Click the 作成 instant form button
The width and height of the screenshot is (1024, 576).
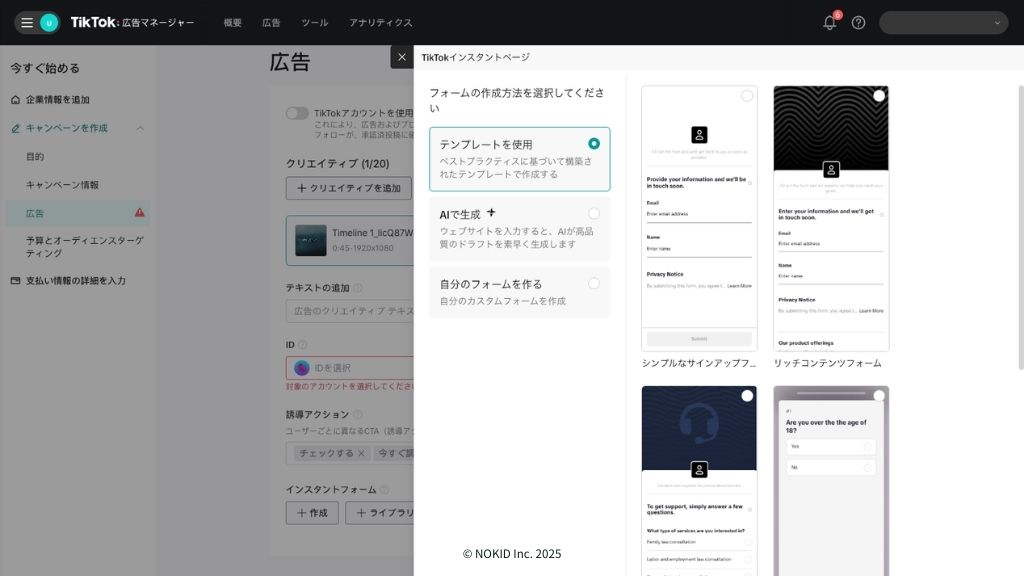point(312,513)
